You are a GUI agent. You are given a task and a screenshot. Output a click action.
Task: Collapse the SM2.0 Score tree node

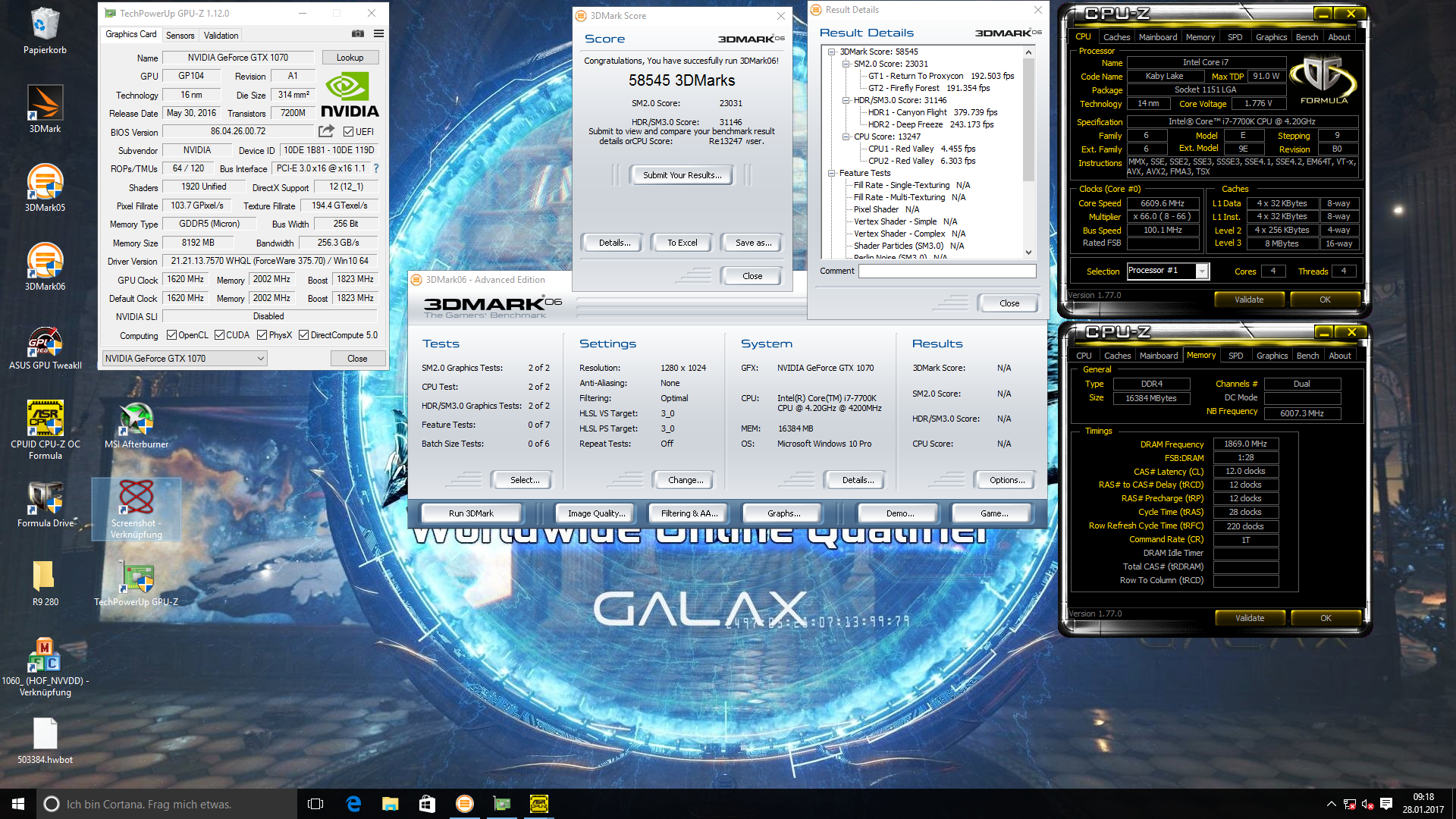tap(846, 64)
